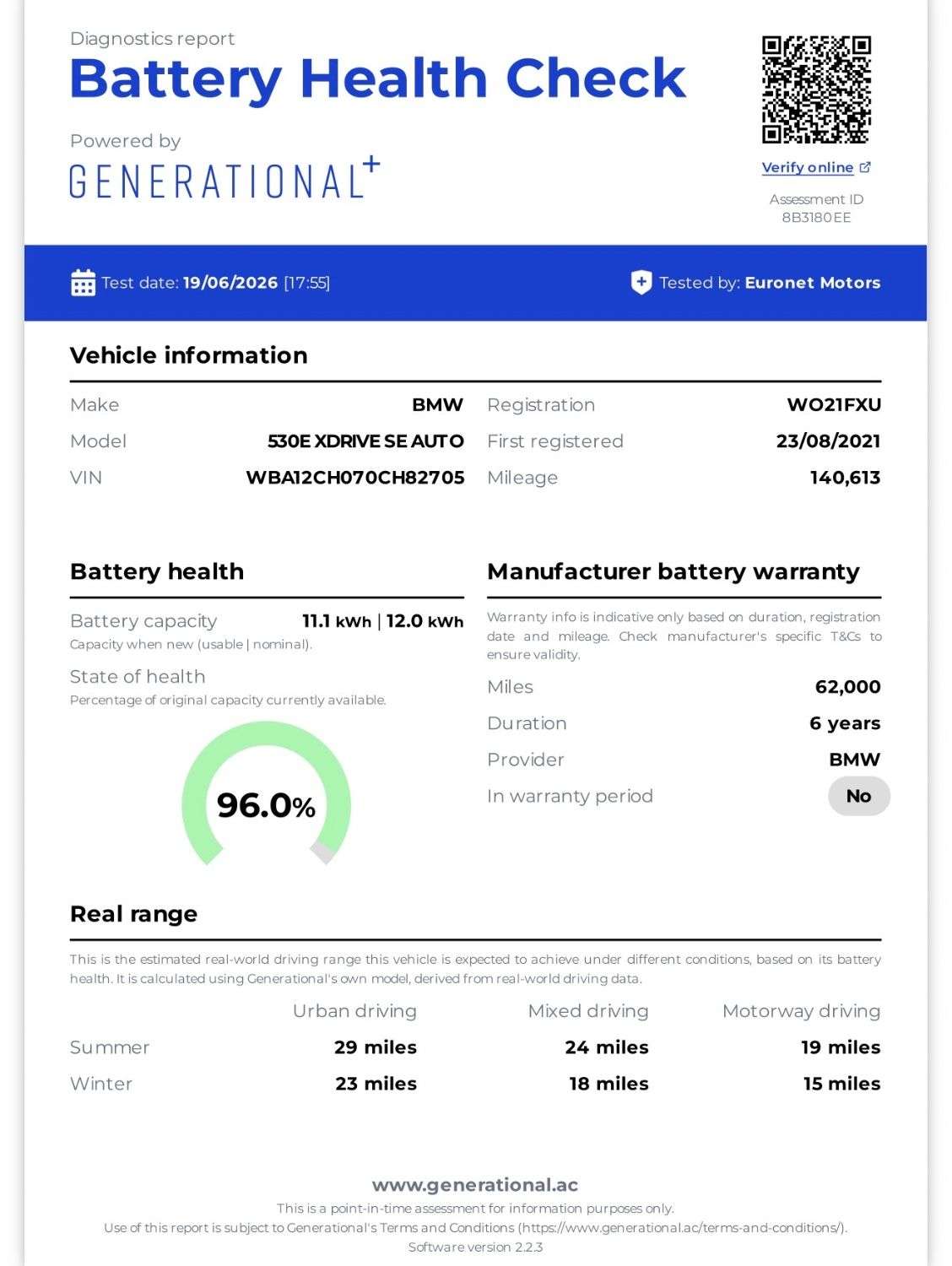This screenshot has height=1266, width=952.
Task: Click the Vehicle information heading
Action: 188,355
